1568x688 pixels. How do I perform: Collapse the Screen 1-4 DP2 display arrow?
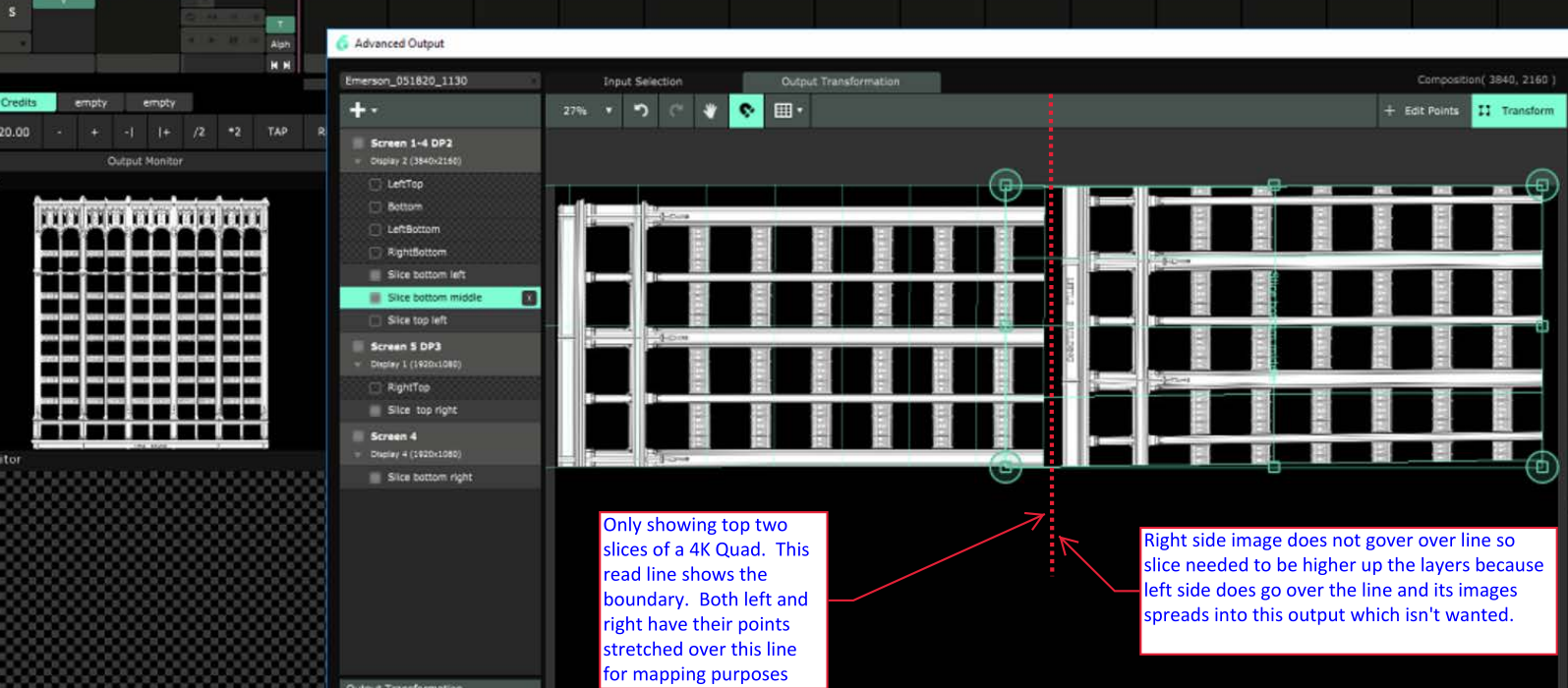point(358,161)
